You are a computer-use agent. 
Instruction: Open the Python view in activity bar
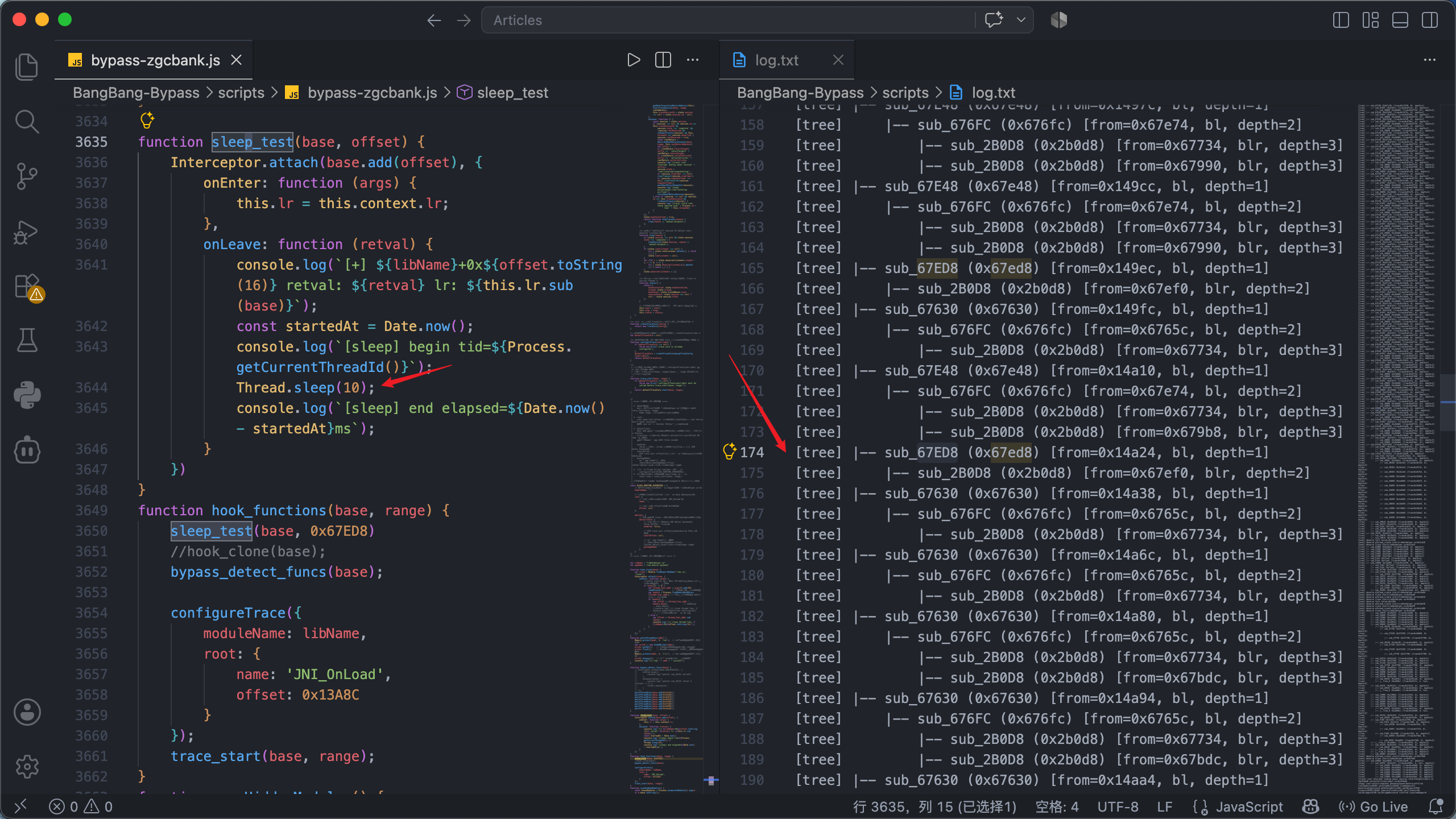click(x=27, y=395)
